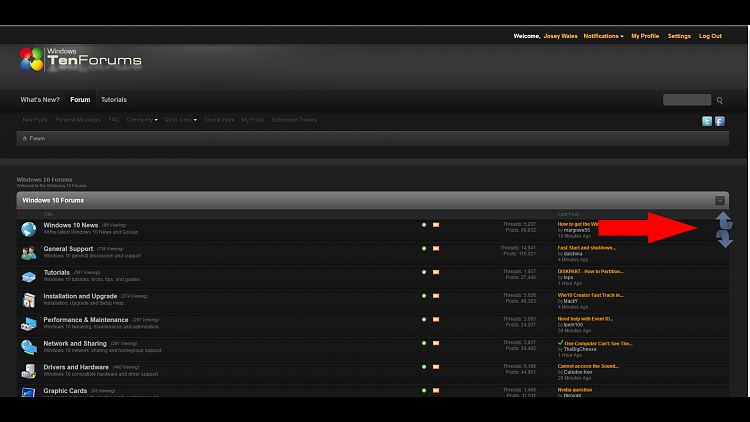This screenshot has width=750, height=422.
Task: Open the Performance & Maintenance forum
Action: [x=86, y=320]
